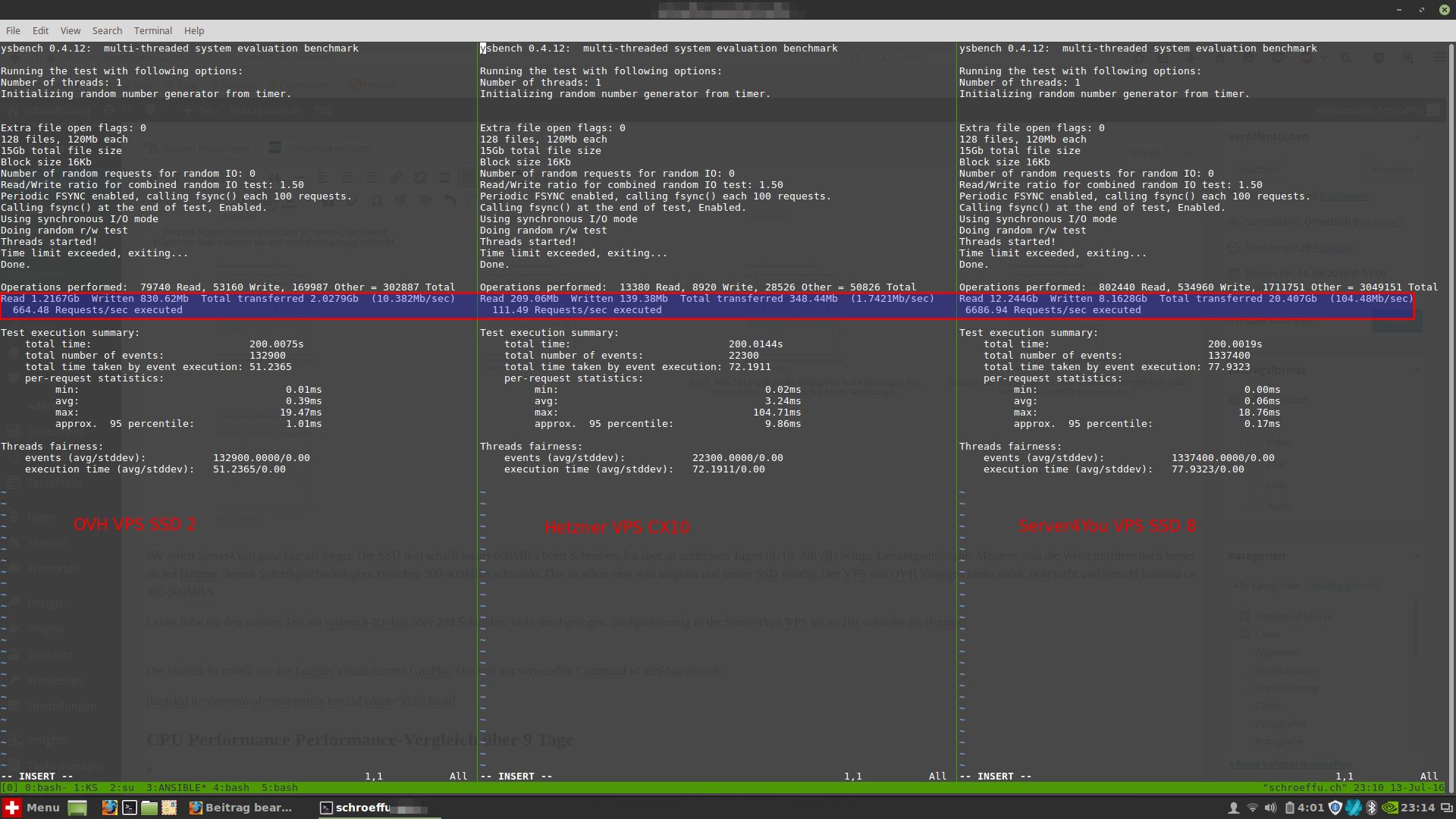Screen dimensions: 1456x819
Task: Click the battery indicator showing 4:01
Action: click(x=1304, y=808)
